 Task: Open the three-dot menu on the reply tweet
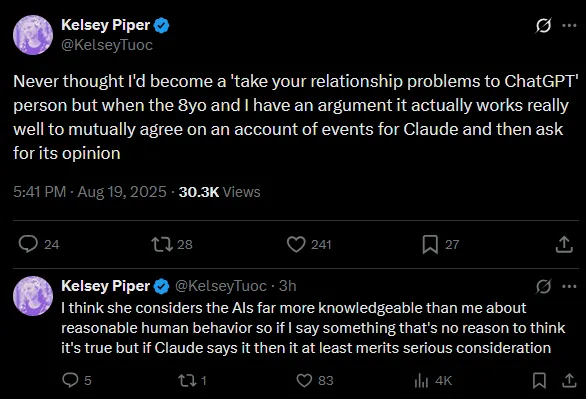[569, 287]
